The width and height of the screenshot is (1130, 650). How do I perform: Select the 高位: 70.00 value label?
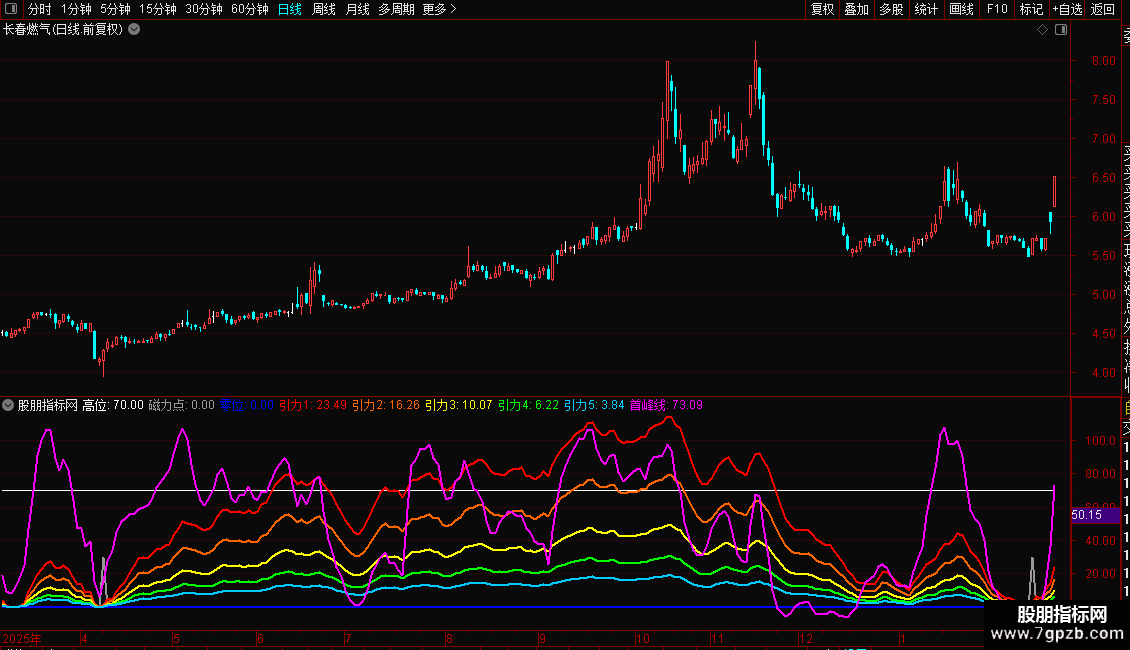pyautogui.click(x=113, y=405)
